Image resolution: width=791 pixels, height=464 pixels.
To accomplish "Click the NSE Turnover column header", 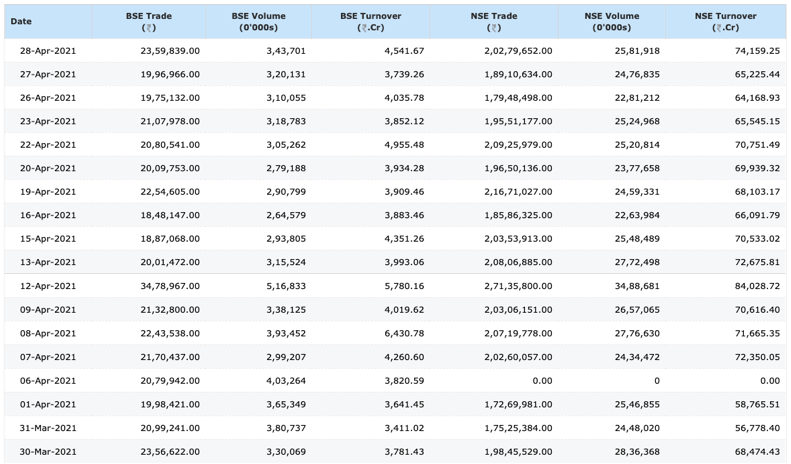I will [725, 22].
